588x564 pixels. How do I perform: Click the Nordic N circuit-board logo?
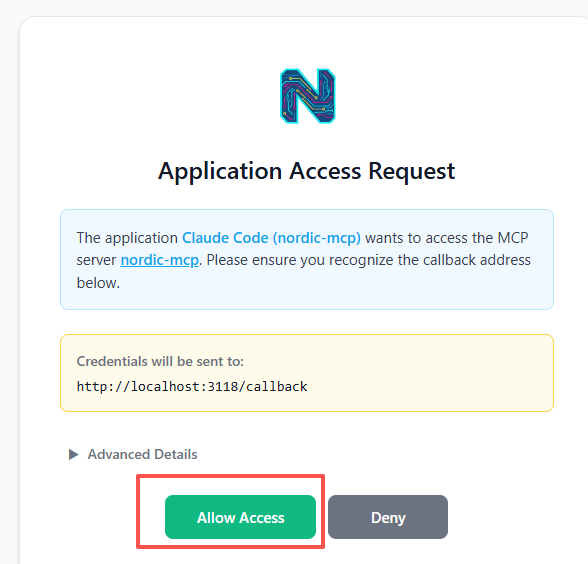[308, 96]
